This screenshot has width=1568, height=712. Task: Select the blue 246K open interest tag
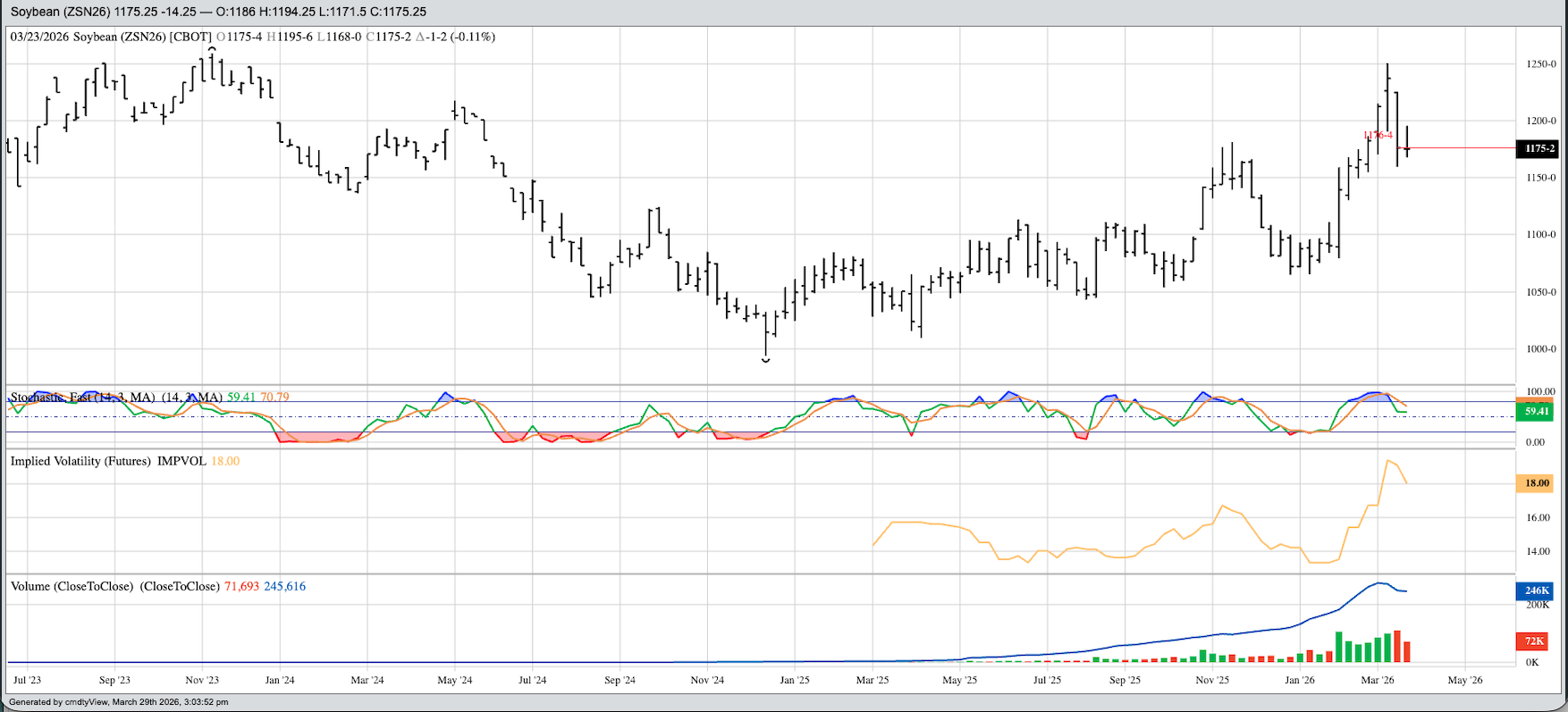(x=1537, y=591)
